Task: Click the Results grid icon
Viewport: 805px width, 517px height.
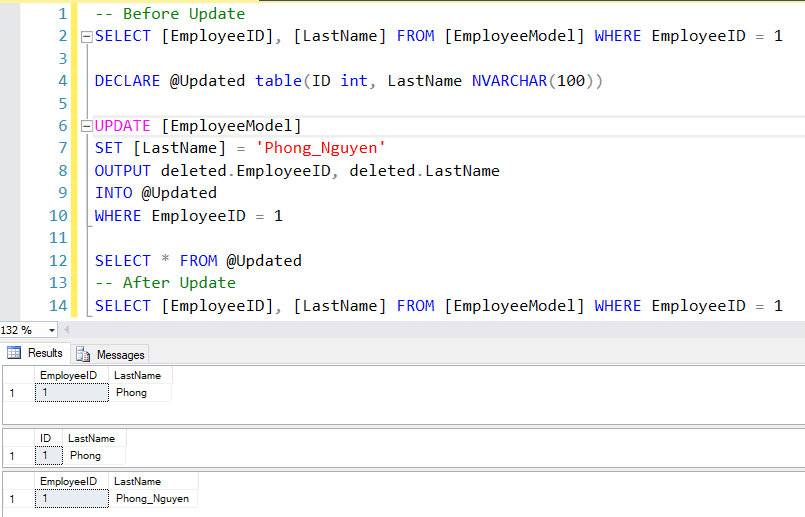Action: pyautogui.click(x=14, y=353)
